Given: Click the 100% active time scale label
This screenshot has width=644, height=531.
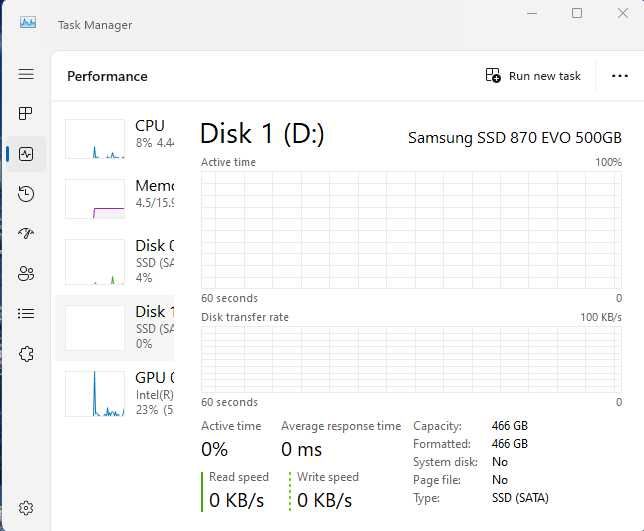Looking at the screenshot, I should pos(609,162).
